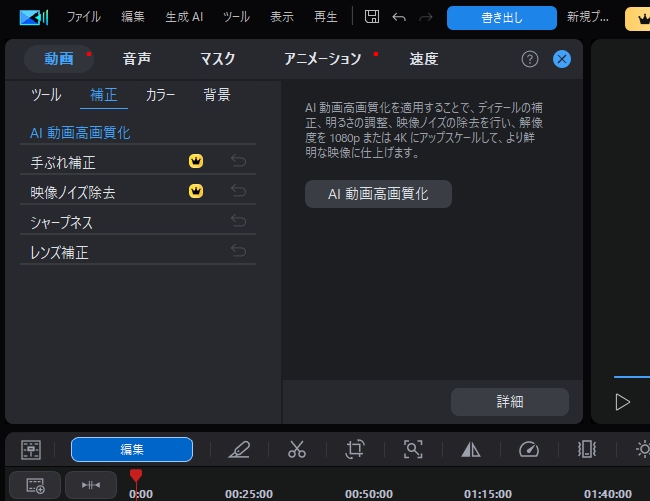The height and width of the screenshot is (501, 650).
Task: Switch to the マスク tab
Action: tap(218, 59)
